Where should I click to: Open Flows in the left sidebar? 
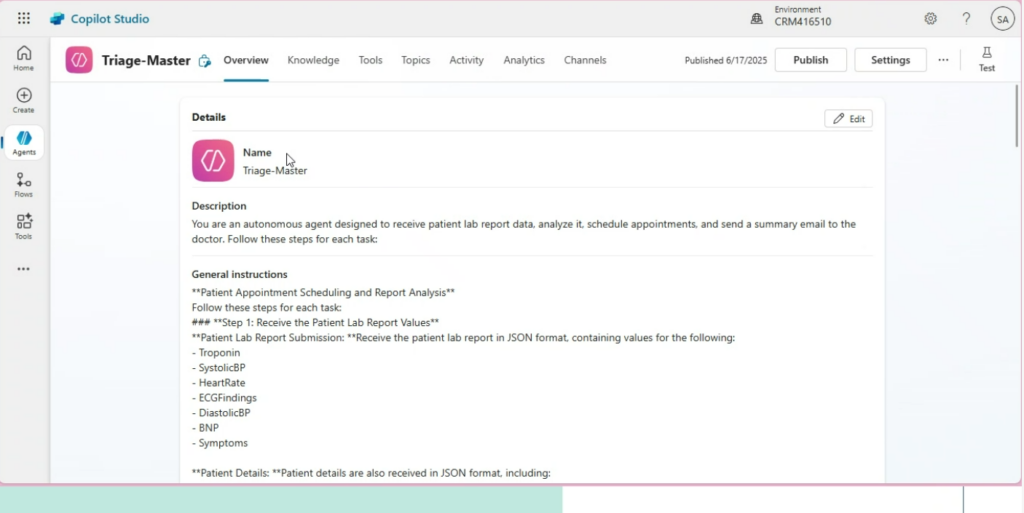point(24,185)
